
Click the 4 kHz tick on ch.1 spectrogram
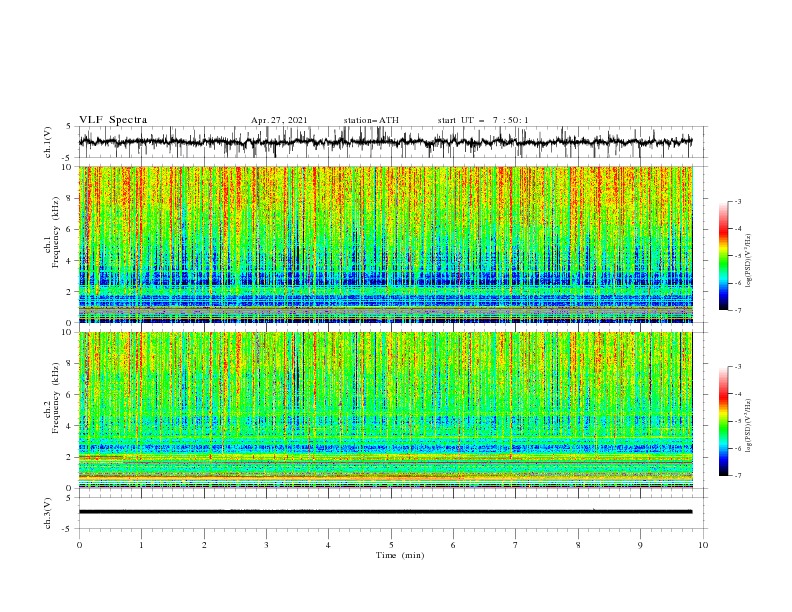tap(70, 261)
